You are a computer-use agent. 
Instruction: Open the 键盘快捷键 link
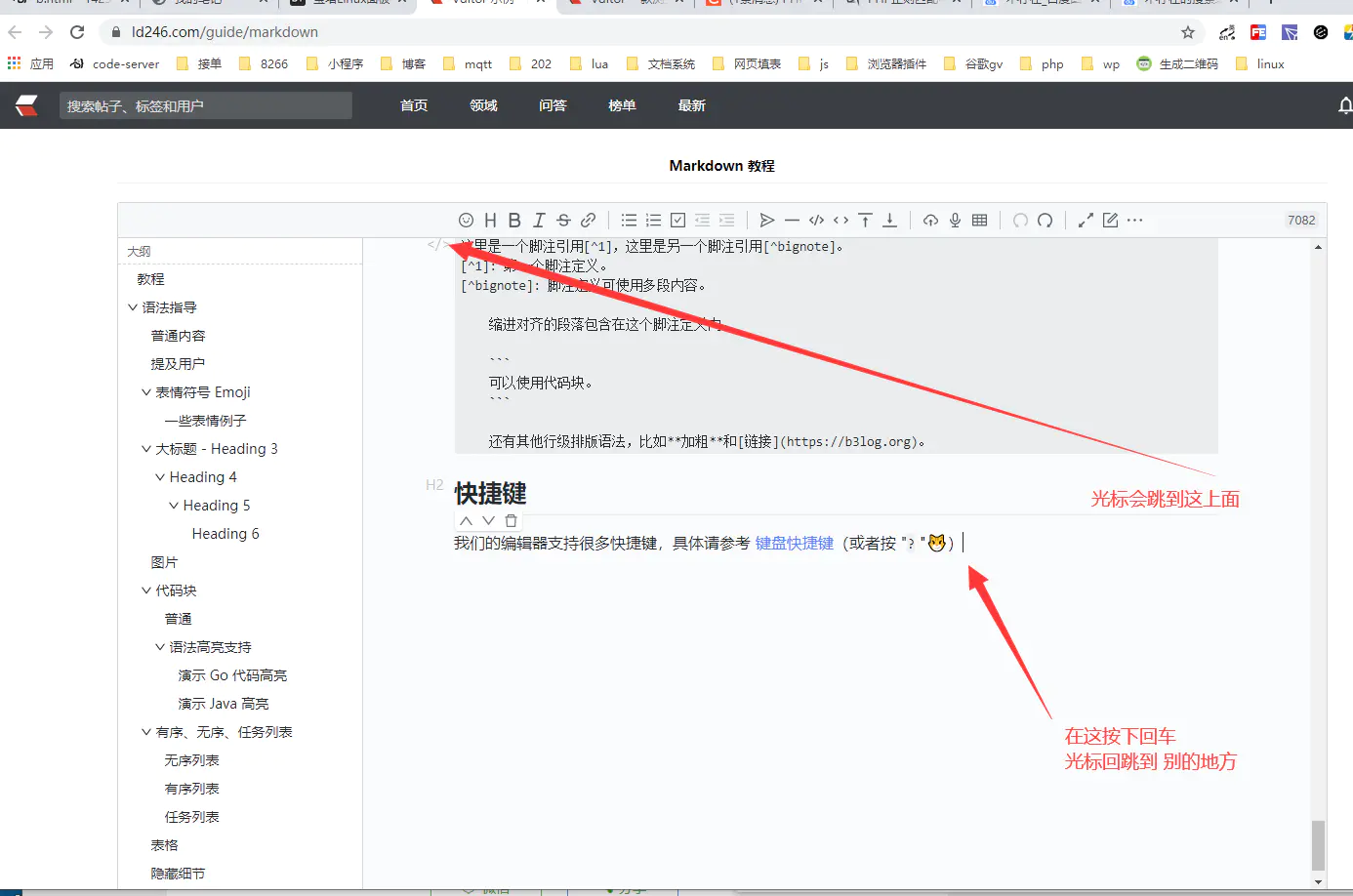tap(794, 544)
